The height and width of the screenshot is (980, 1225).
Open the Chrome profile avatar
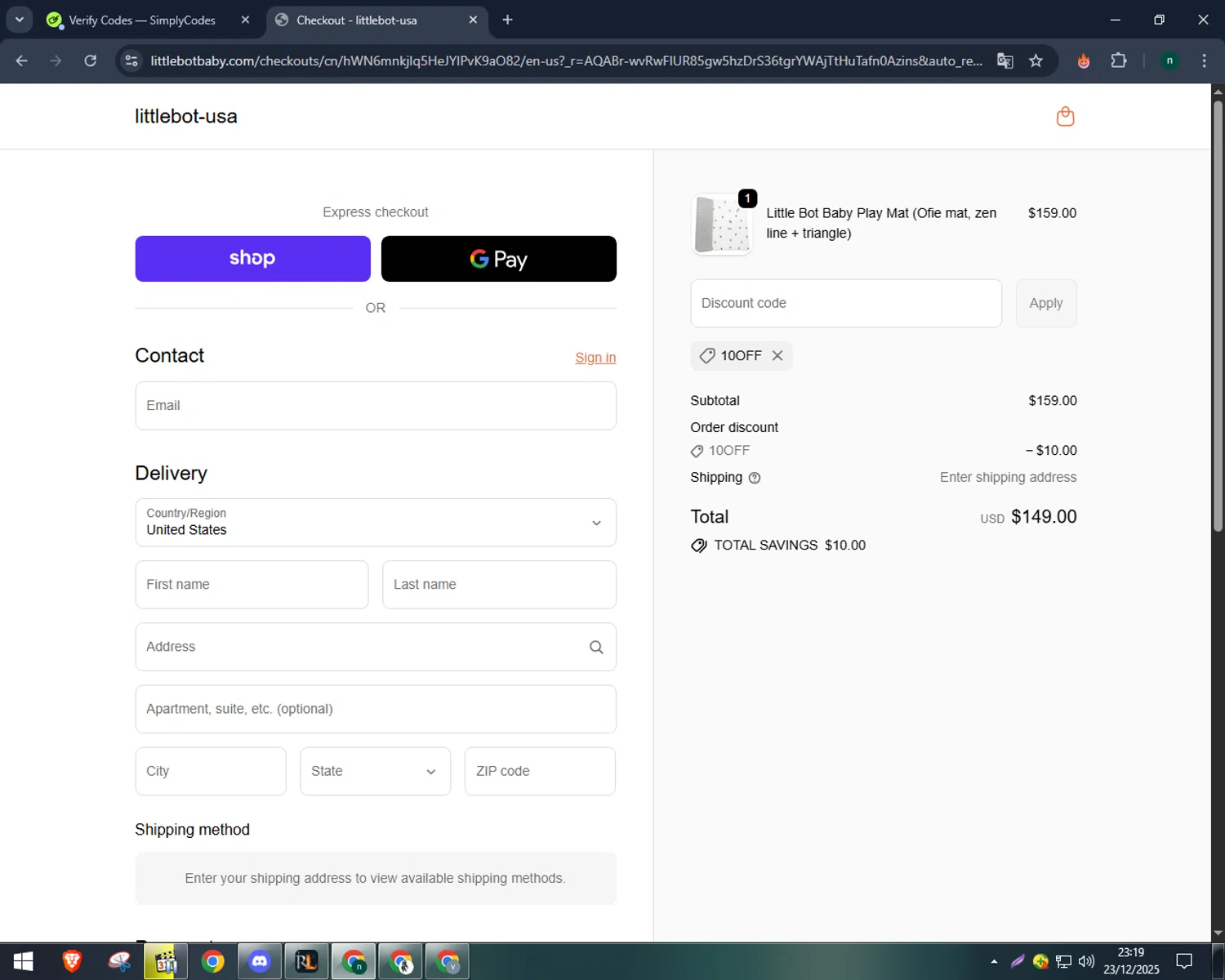point(1169,60)
